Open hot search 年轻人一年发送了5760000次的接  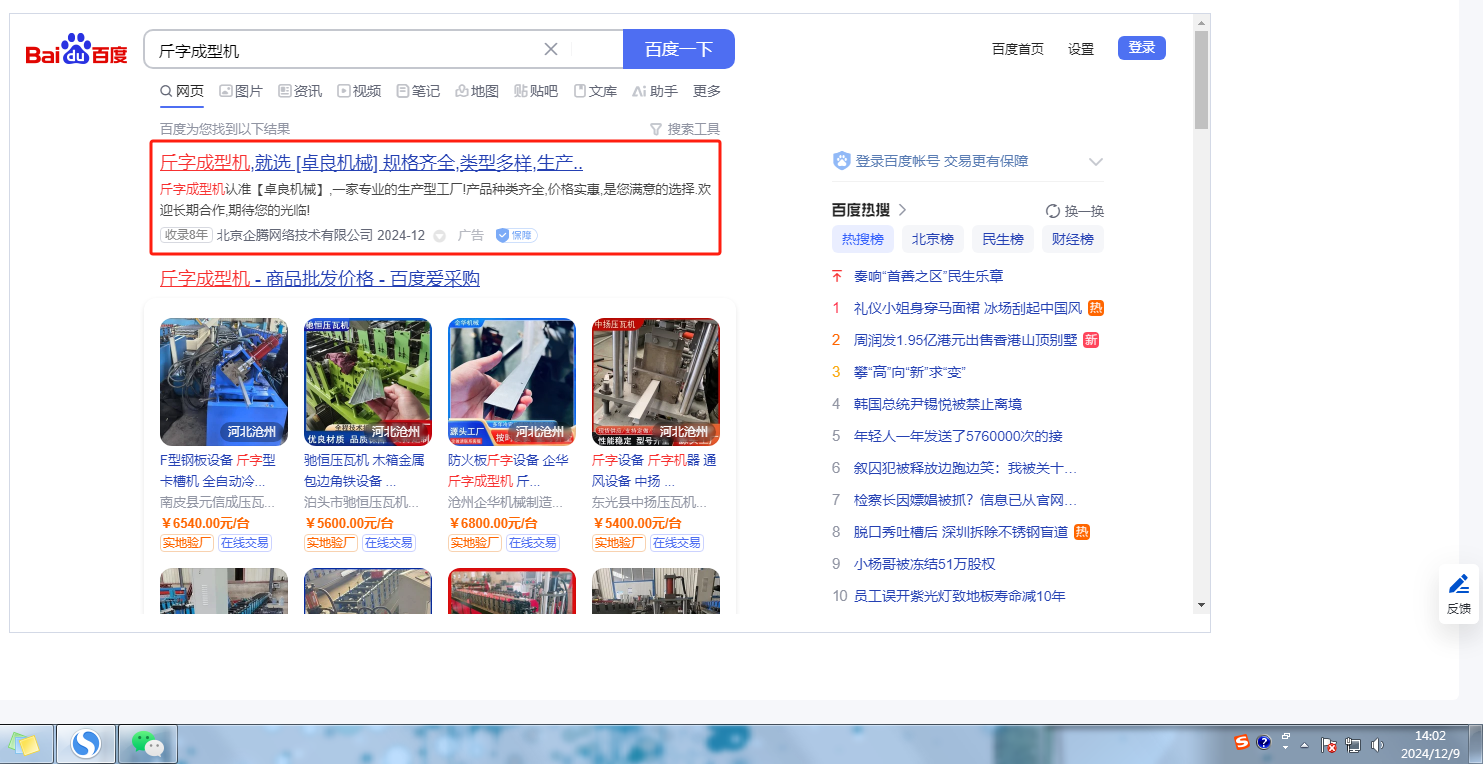(958, 436)
